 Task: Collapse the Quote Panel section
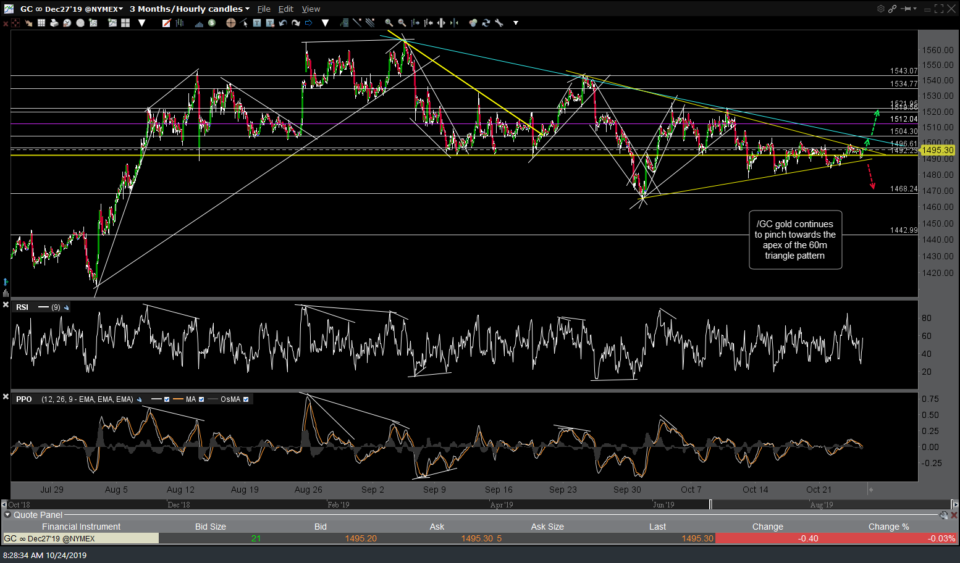6,515
